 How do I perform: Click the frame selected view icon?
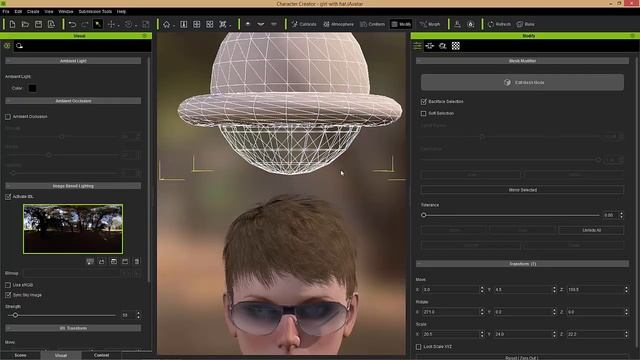pos(210,24)
